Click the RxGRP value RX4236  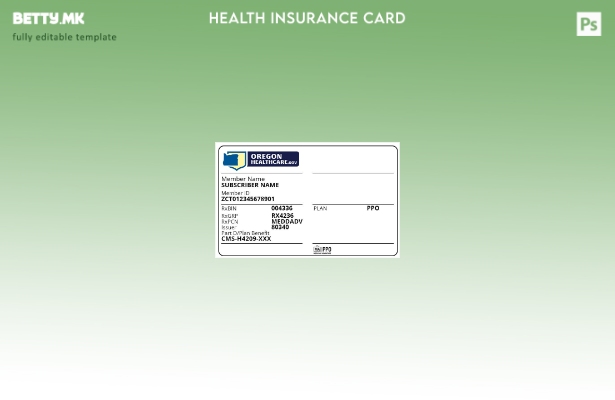tap(282, 215)
